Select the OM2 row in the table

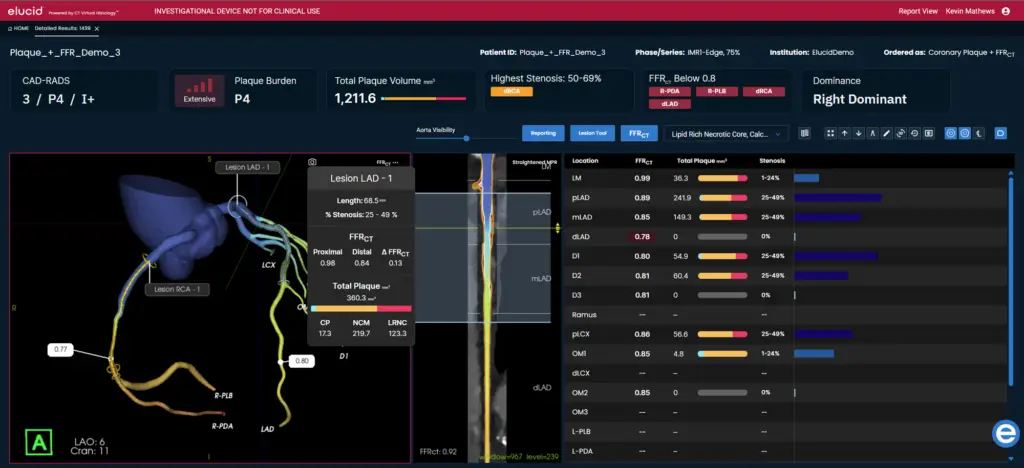[784, 392]
